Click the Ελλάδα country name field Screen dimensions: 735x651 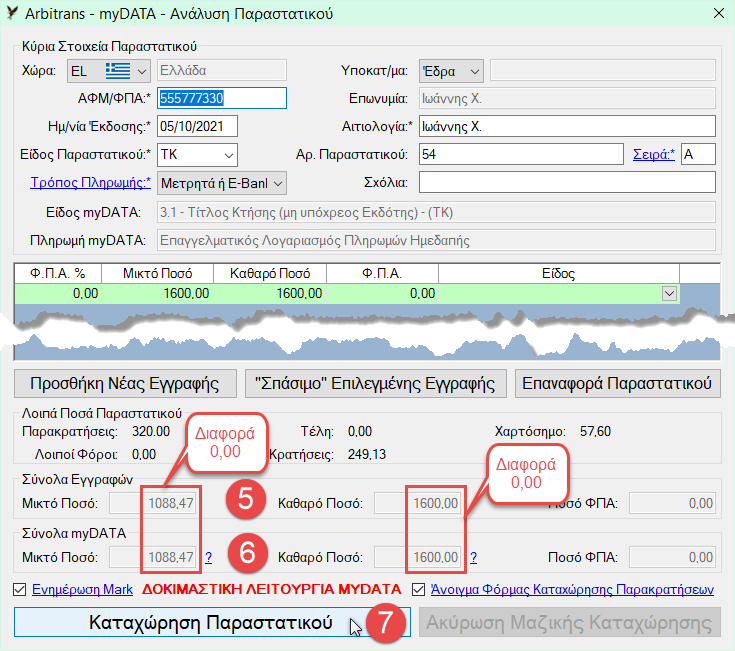pyautogui.click(x=222, y=70)
